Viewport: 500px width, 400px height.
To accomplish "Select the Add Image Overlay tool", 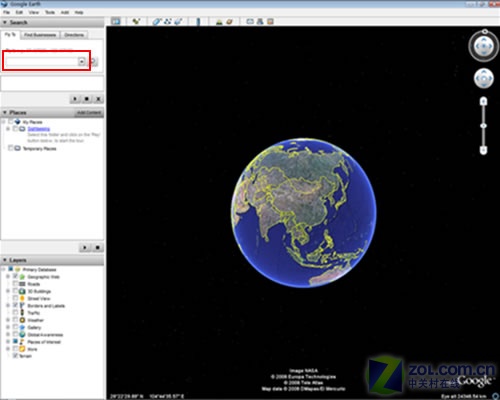I will point(178,22).
